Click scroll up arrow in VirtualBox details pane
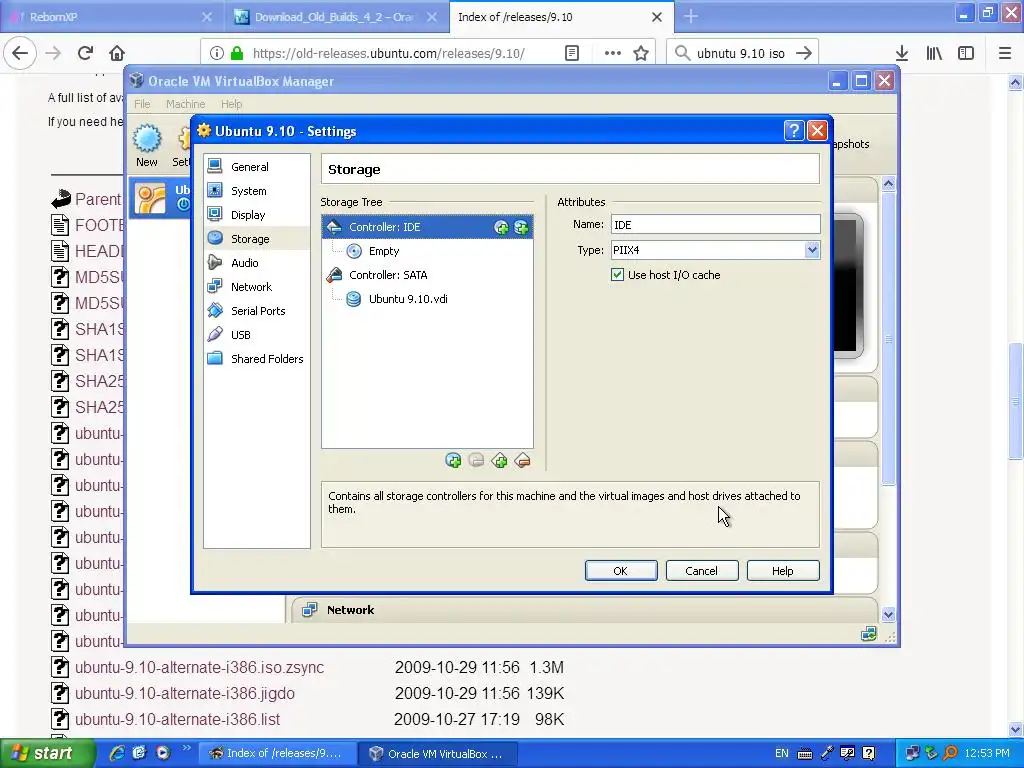This screenshot has height=768, width=1024. point(888,184)
